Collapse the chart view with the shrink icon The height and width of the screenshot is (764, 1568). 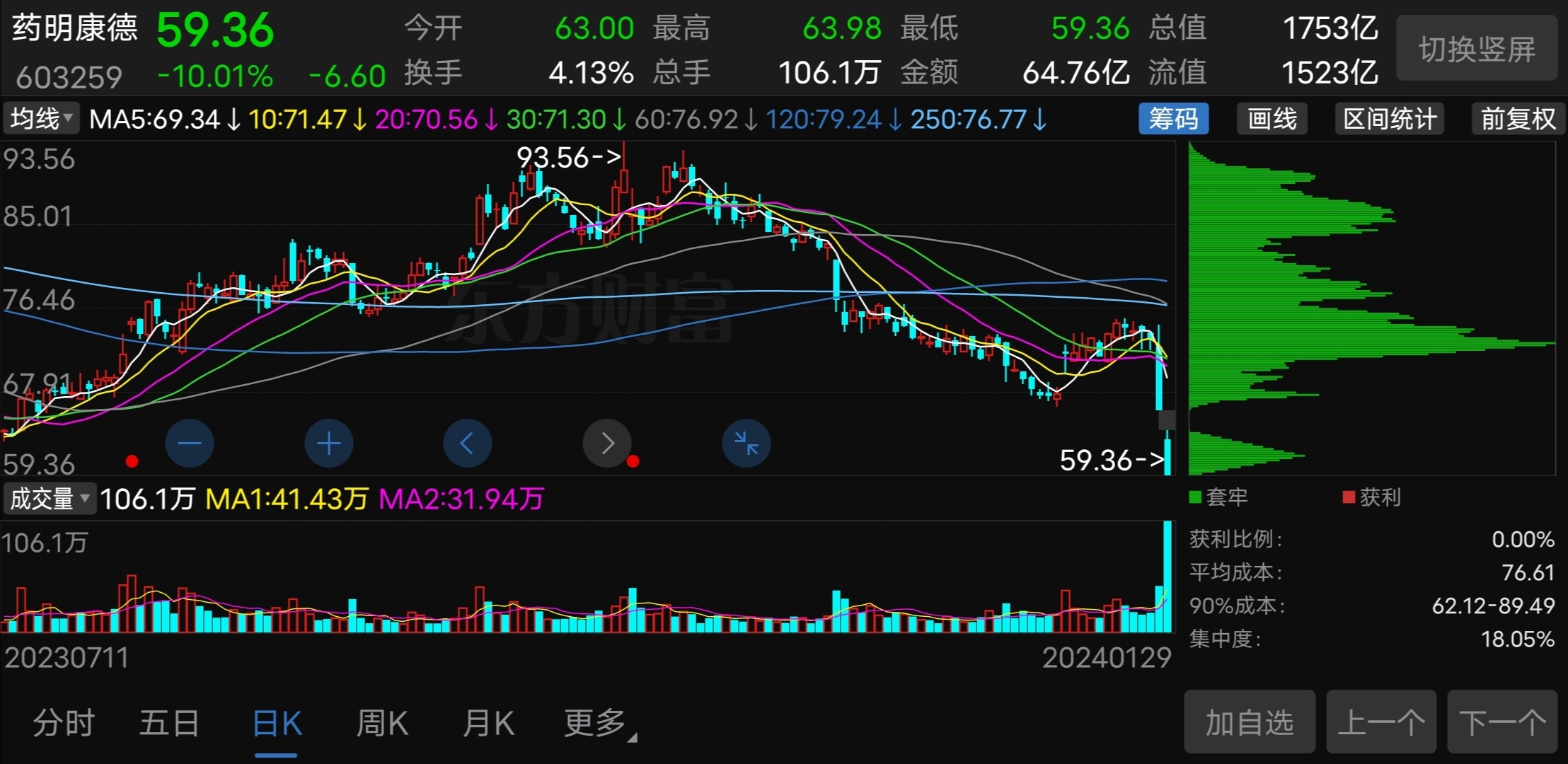pyautogui.click(x=745, y=443)
